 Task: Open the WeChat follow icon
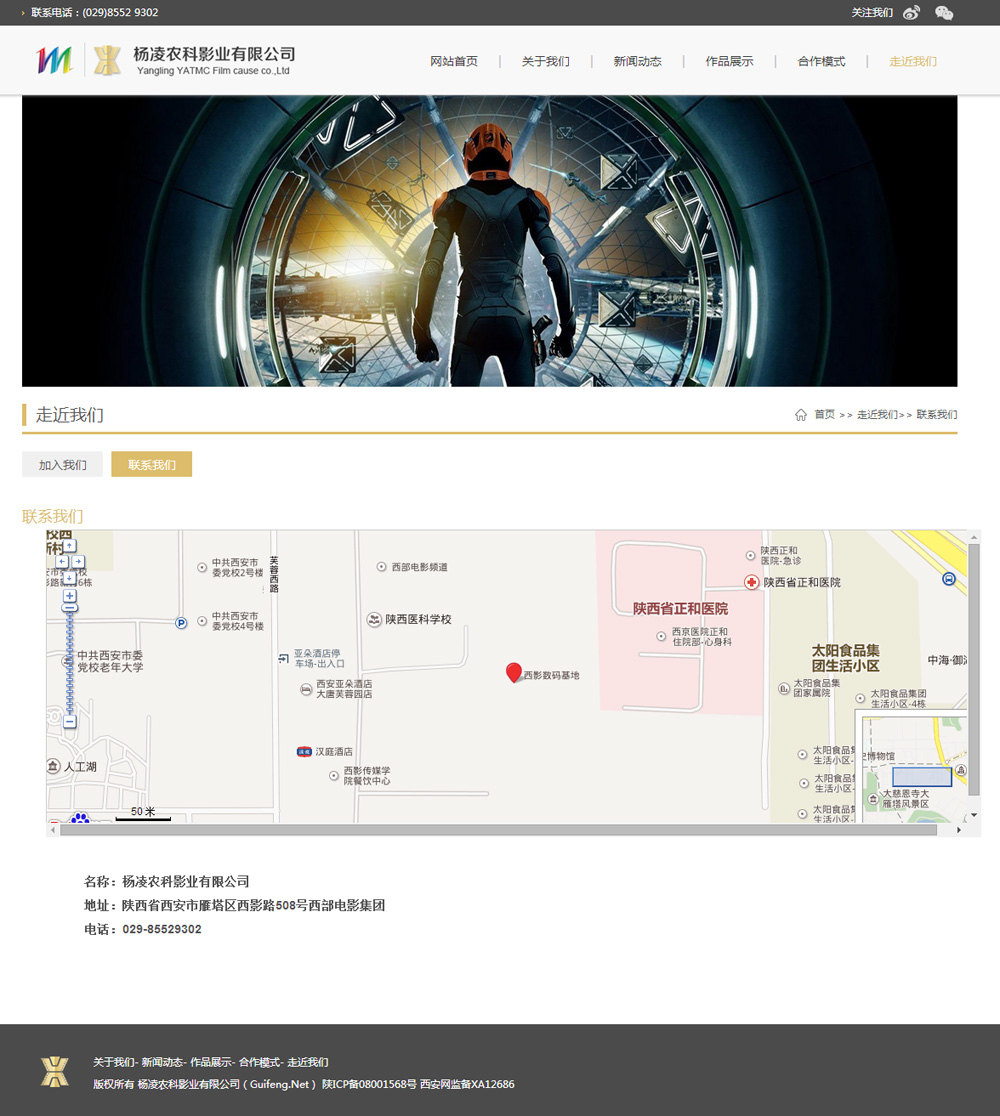(943, 13)
